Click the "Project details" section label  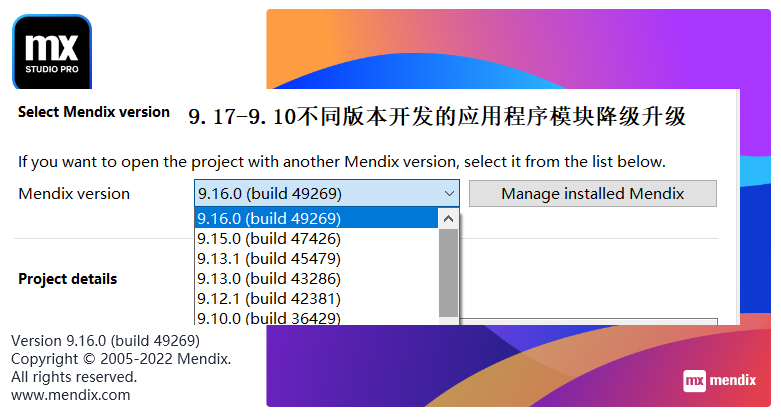click(67, 279)
